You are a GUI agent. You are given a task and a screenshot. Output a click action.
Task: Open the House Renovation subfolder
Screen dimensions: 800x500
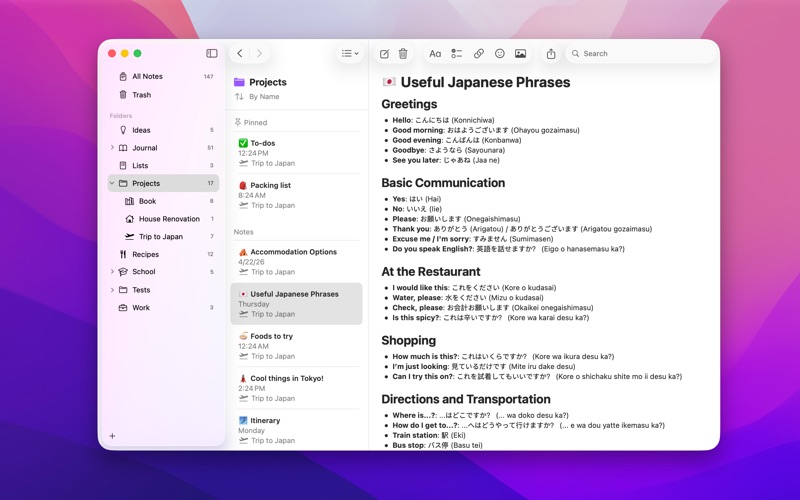coord(163,219)
